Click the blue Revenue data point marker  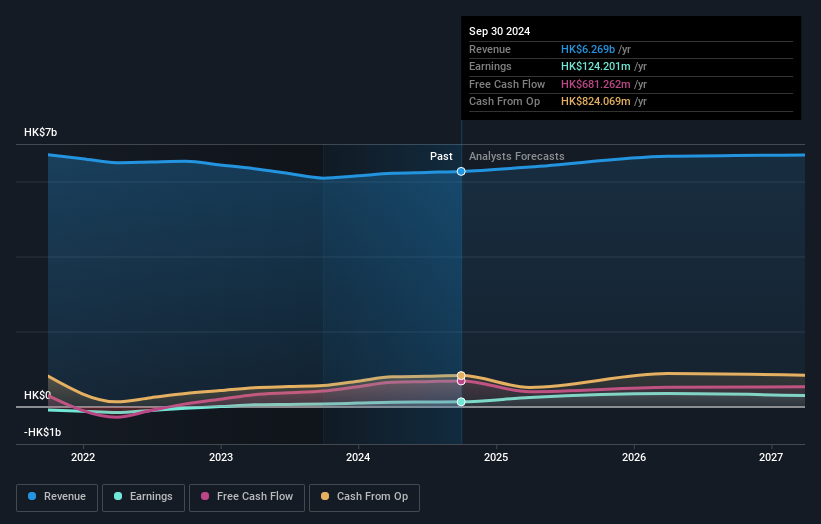pos(461,171)
